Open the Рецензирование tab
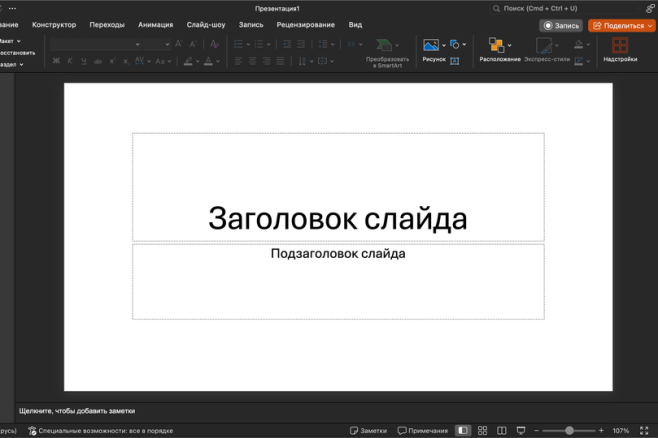This screenshot has width=658, height=438. coord(306,25)
